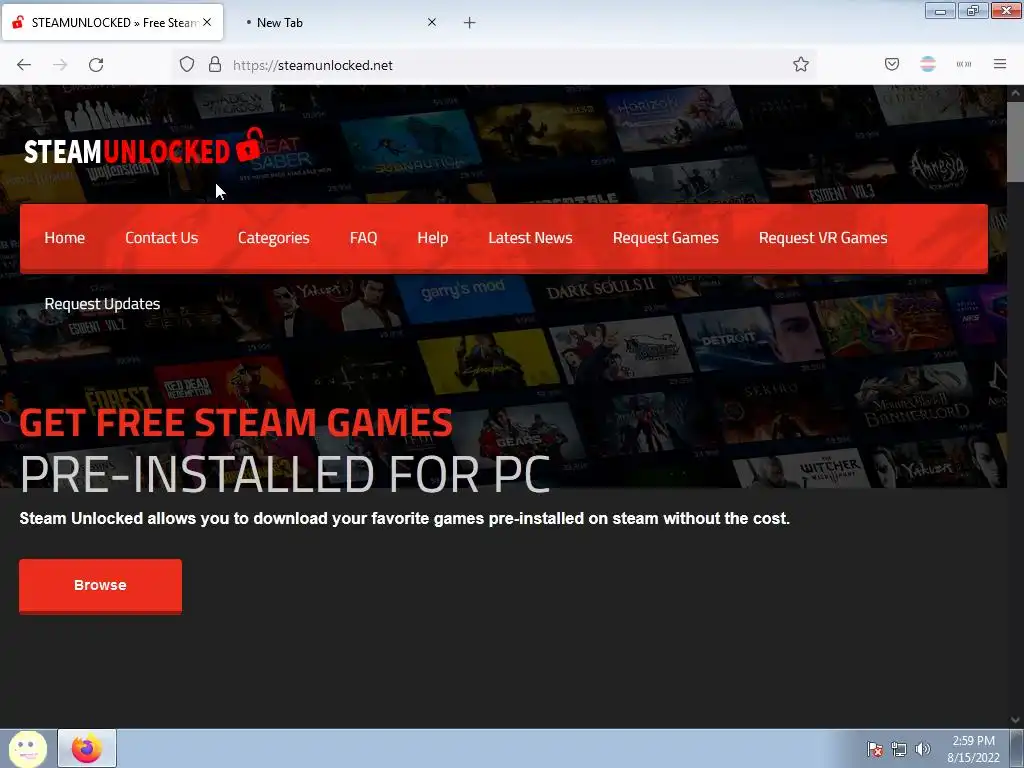Open the Firefox hamburger application menu

(x=1000, y=64)
